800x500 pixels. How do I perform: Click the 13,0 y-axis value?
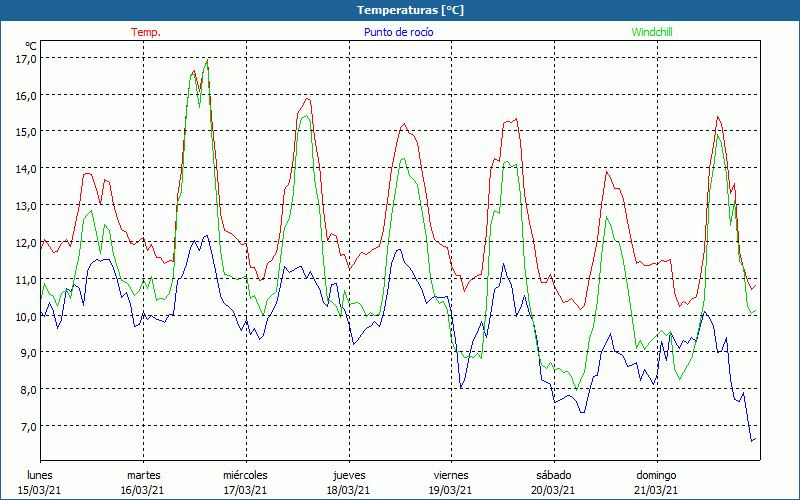27,205
